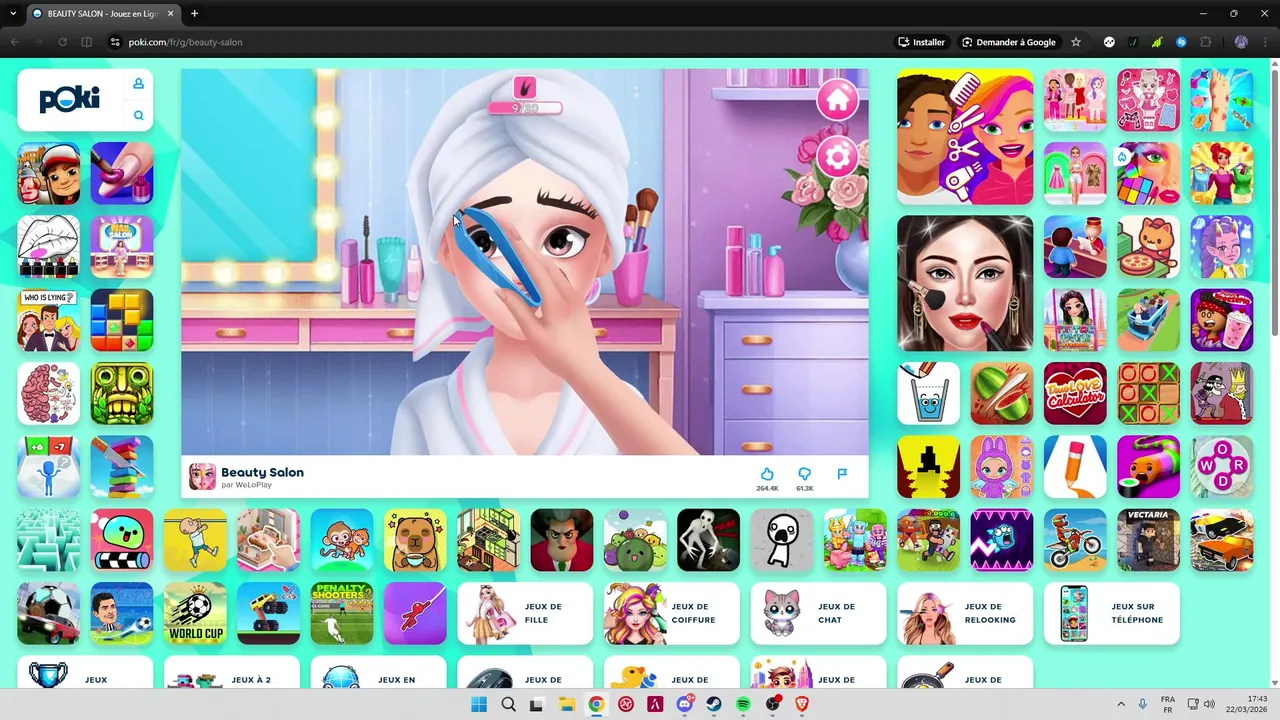Click the pink home button in the game
Screen dimensions: 1280x720
[x=838, y=100]
